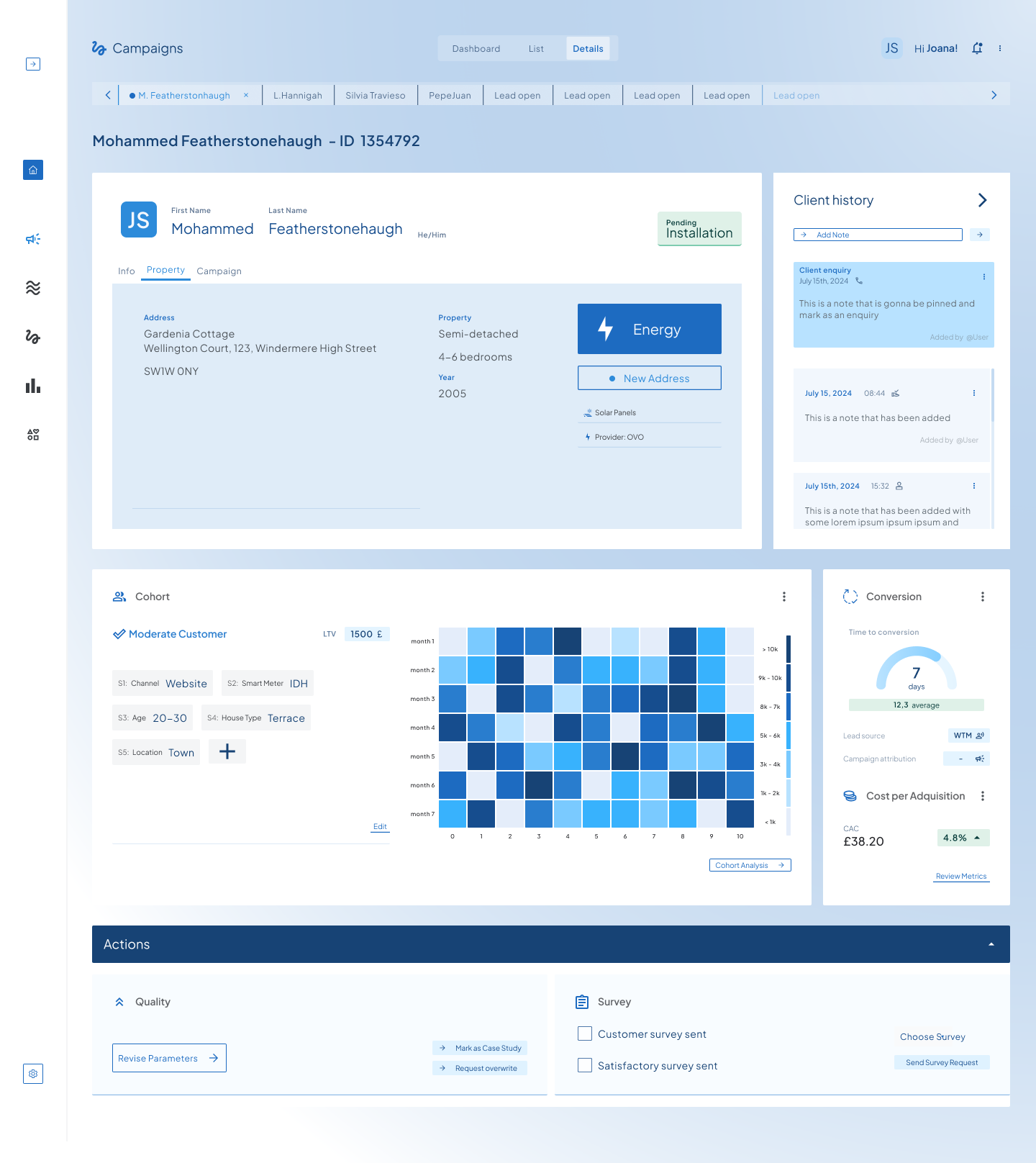Click the >10k heatmap legend swatch

789,648
